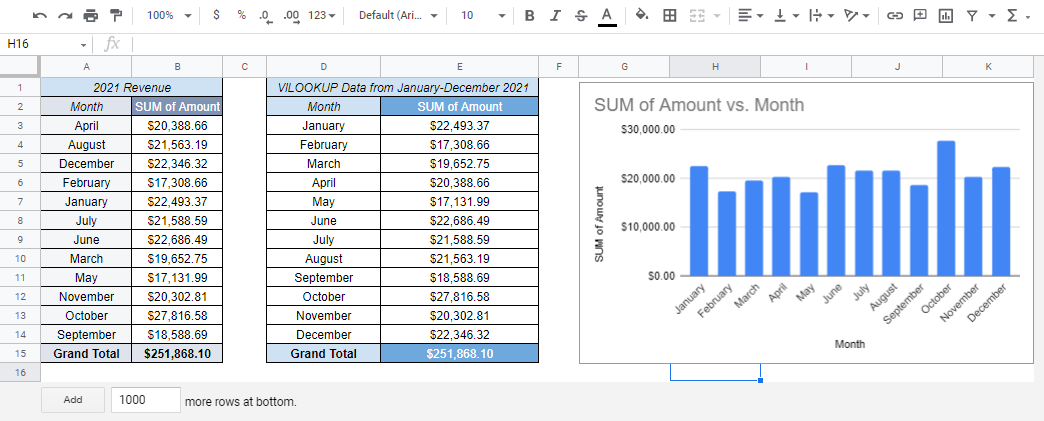Click the Borders icon

(x=670, y=16)
